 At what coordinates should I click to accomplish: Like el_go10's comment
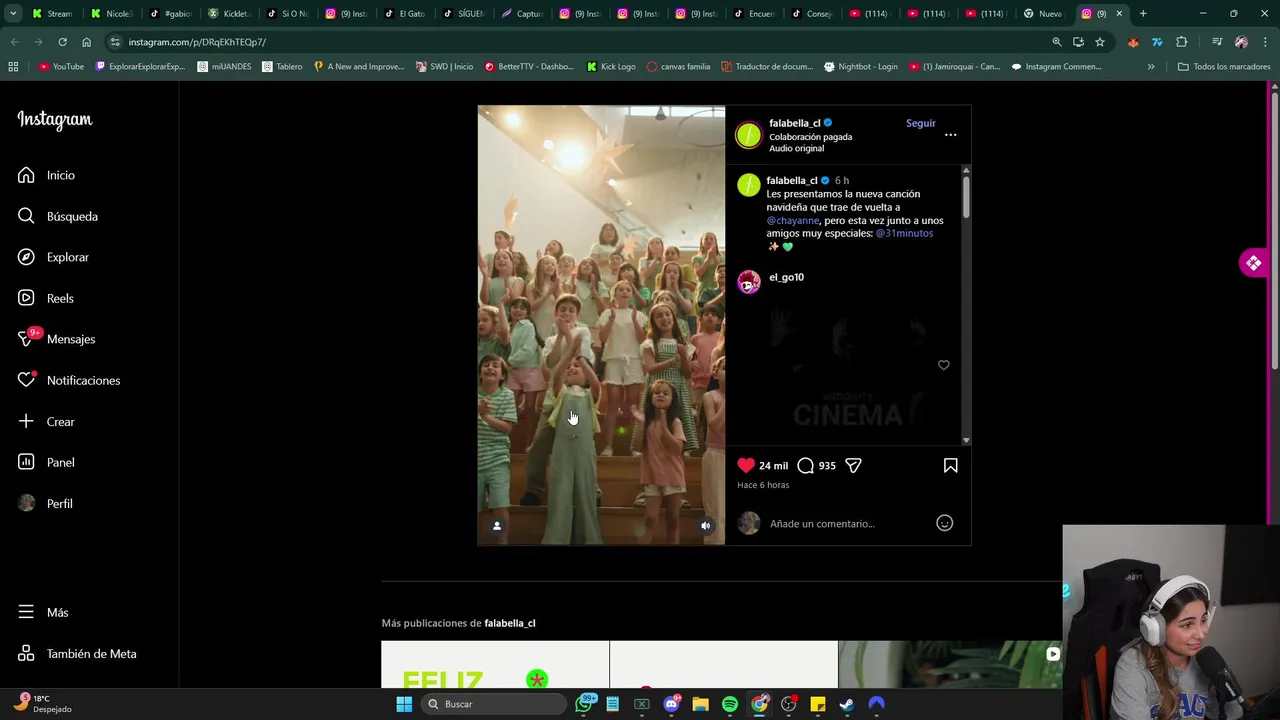[943, 365]
